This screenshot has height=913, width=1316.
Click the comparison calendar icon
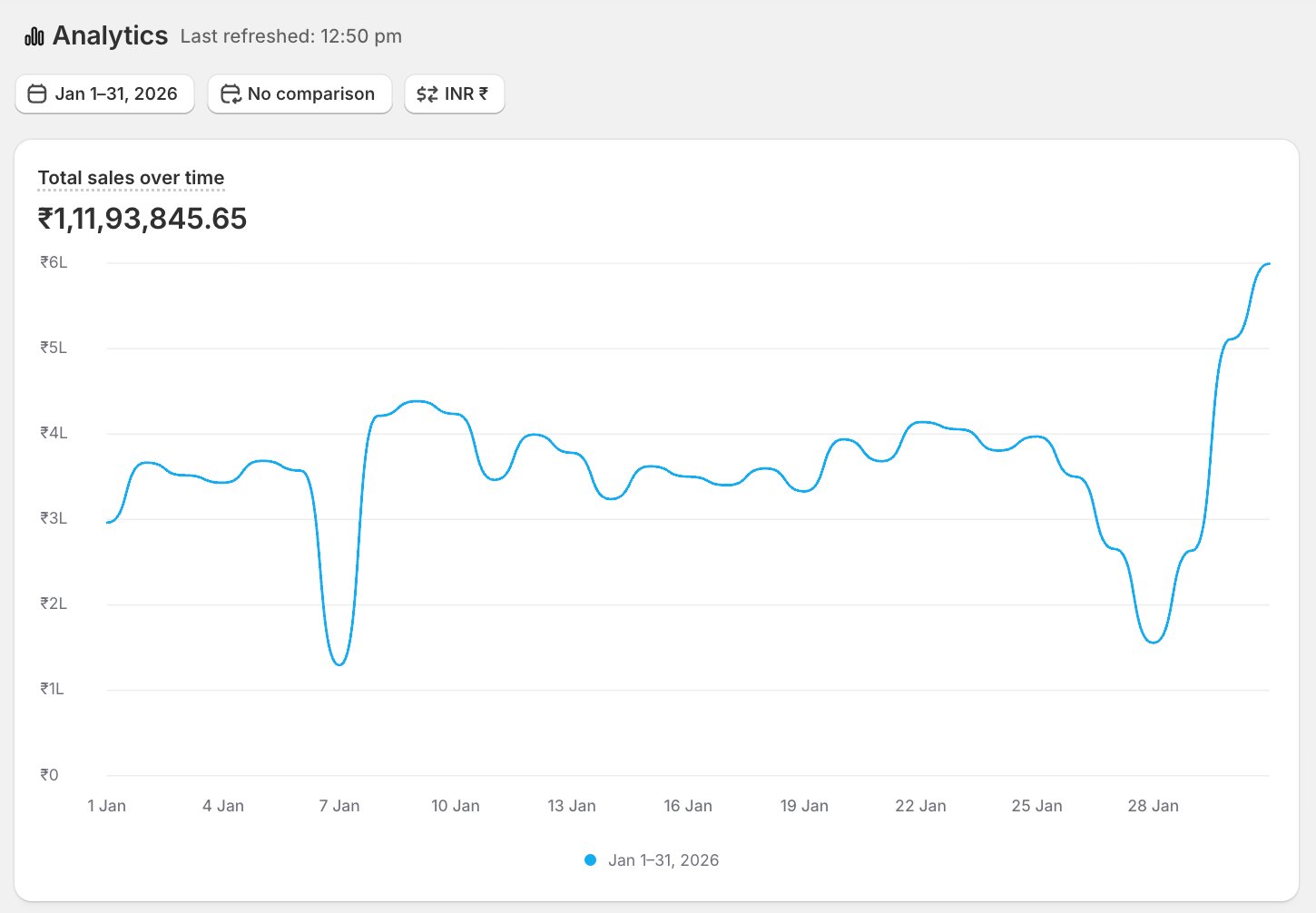[231, 93]
